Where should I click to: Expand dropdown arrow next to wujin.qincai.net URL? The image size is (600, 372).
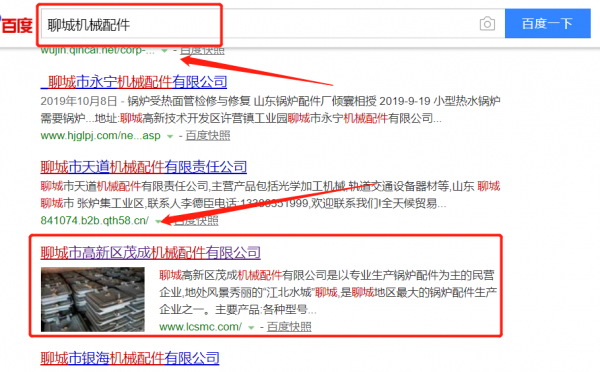tap(164, 51)
